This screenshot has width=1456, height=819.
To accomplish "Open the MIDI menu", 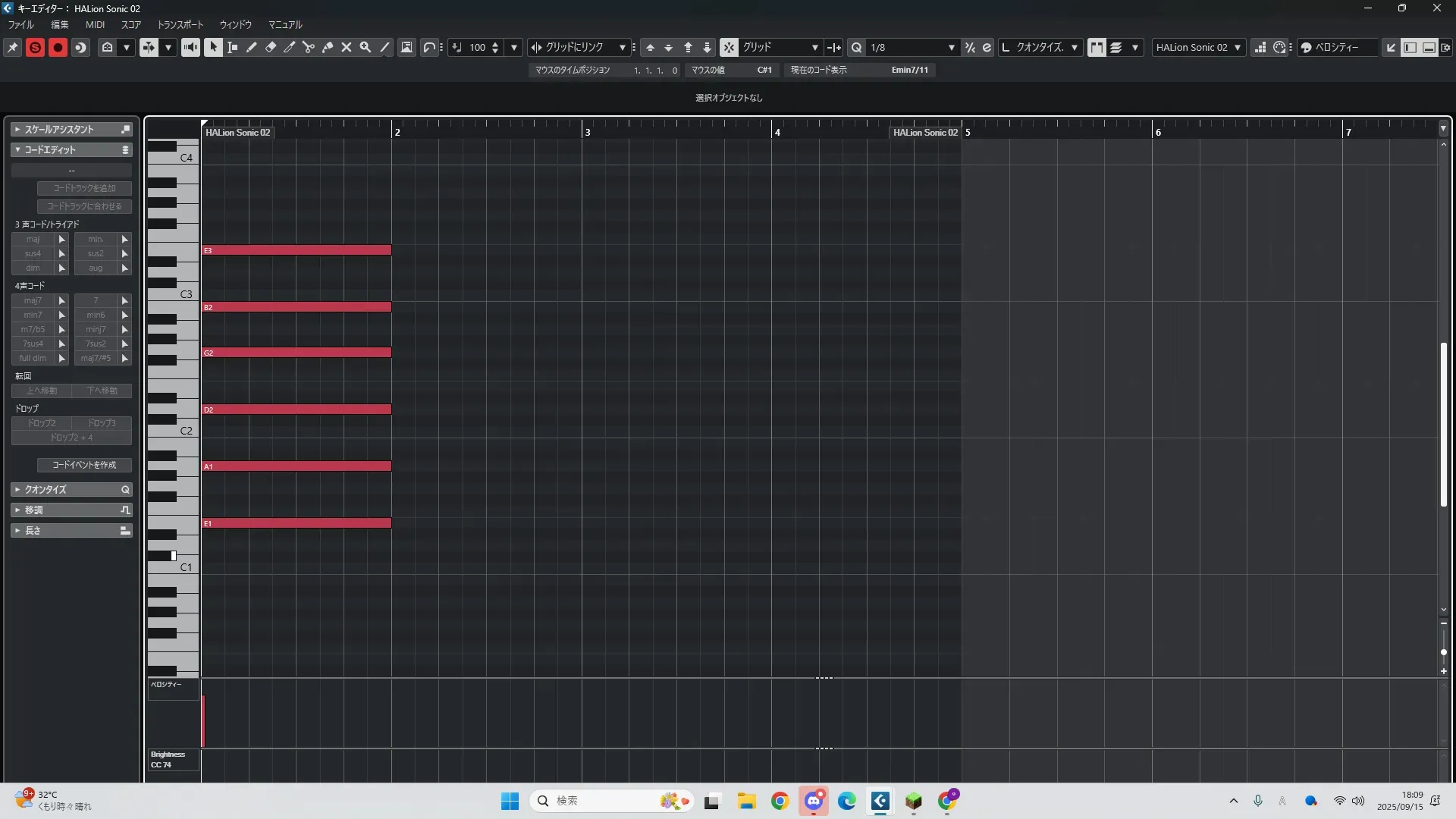I will [x=95, y=24].
